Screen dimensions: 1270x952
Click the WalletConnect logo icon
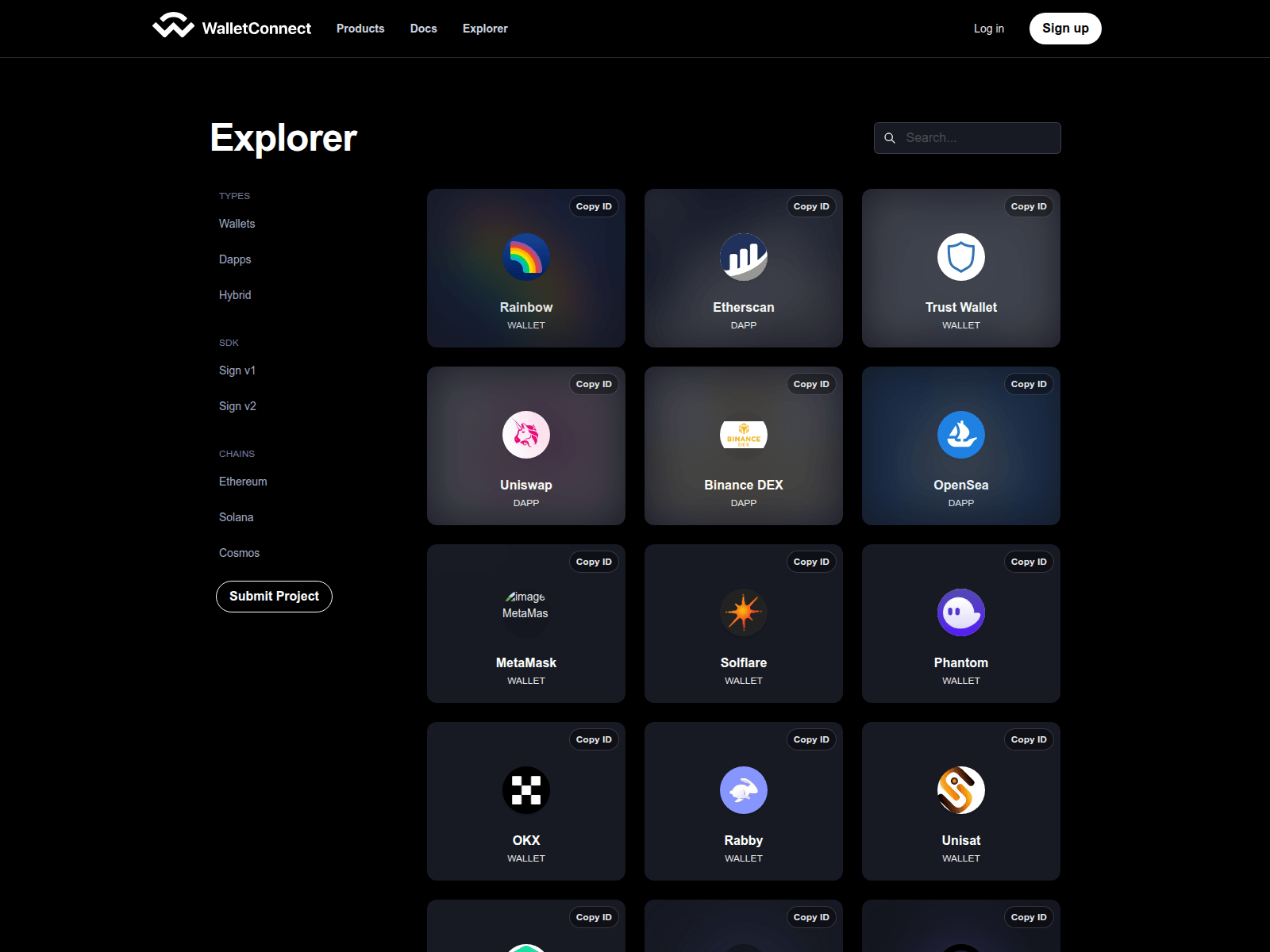[173, 25]
